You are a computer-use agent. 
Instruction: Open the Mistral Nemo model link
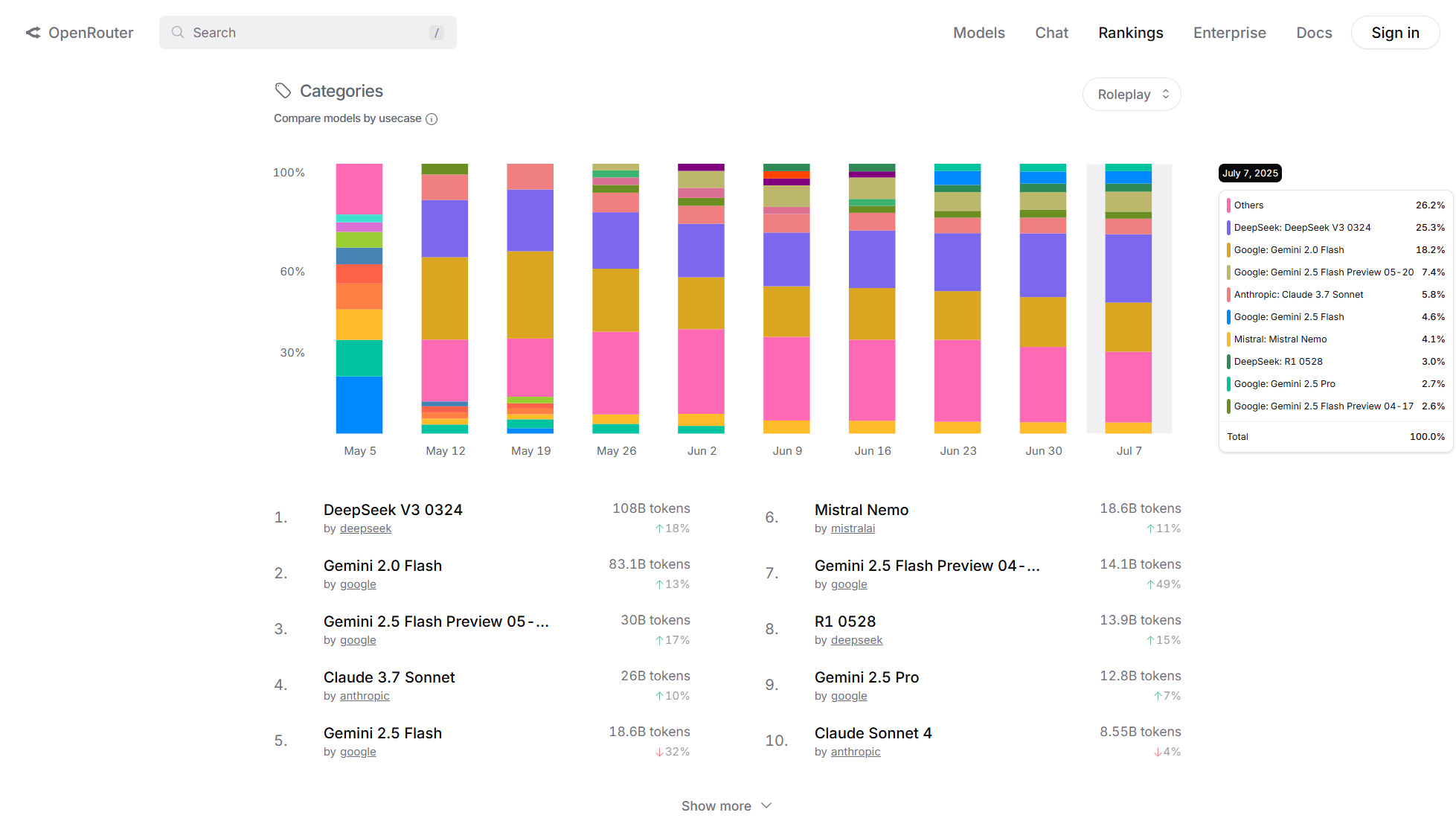[x=862, y=510]
